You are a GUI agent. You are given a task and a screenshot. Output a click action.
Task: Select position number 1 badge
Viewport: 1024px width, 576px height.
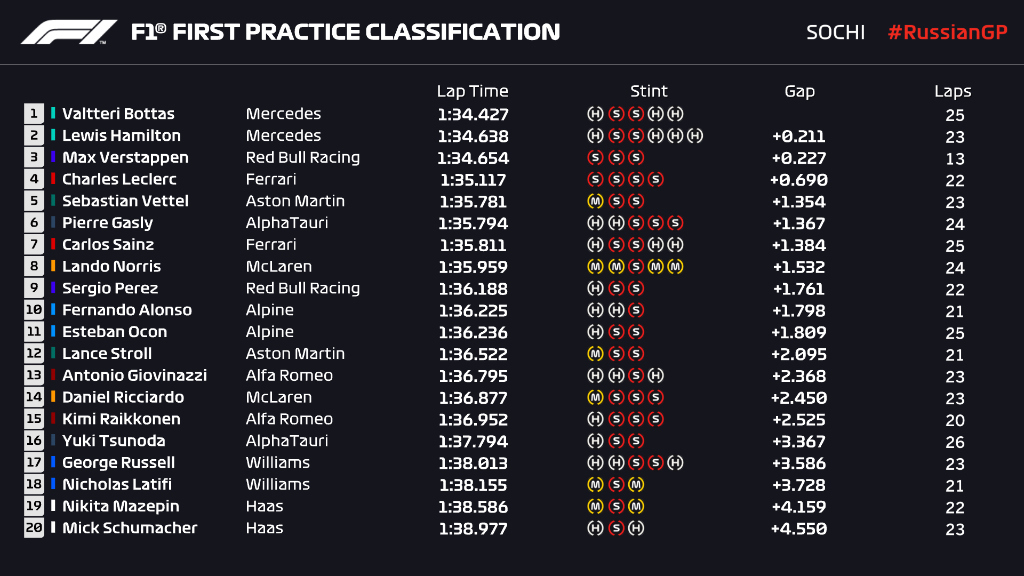click(34, 114)
